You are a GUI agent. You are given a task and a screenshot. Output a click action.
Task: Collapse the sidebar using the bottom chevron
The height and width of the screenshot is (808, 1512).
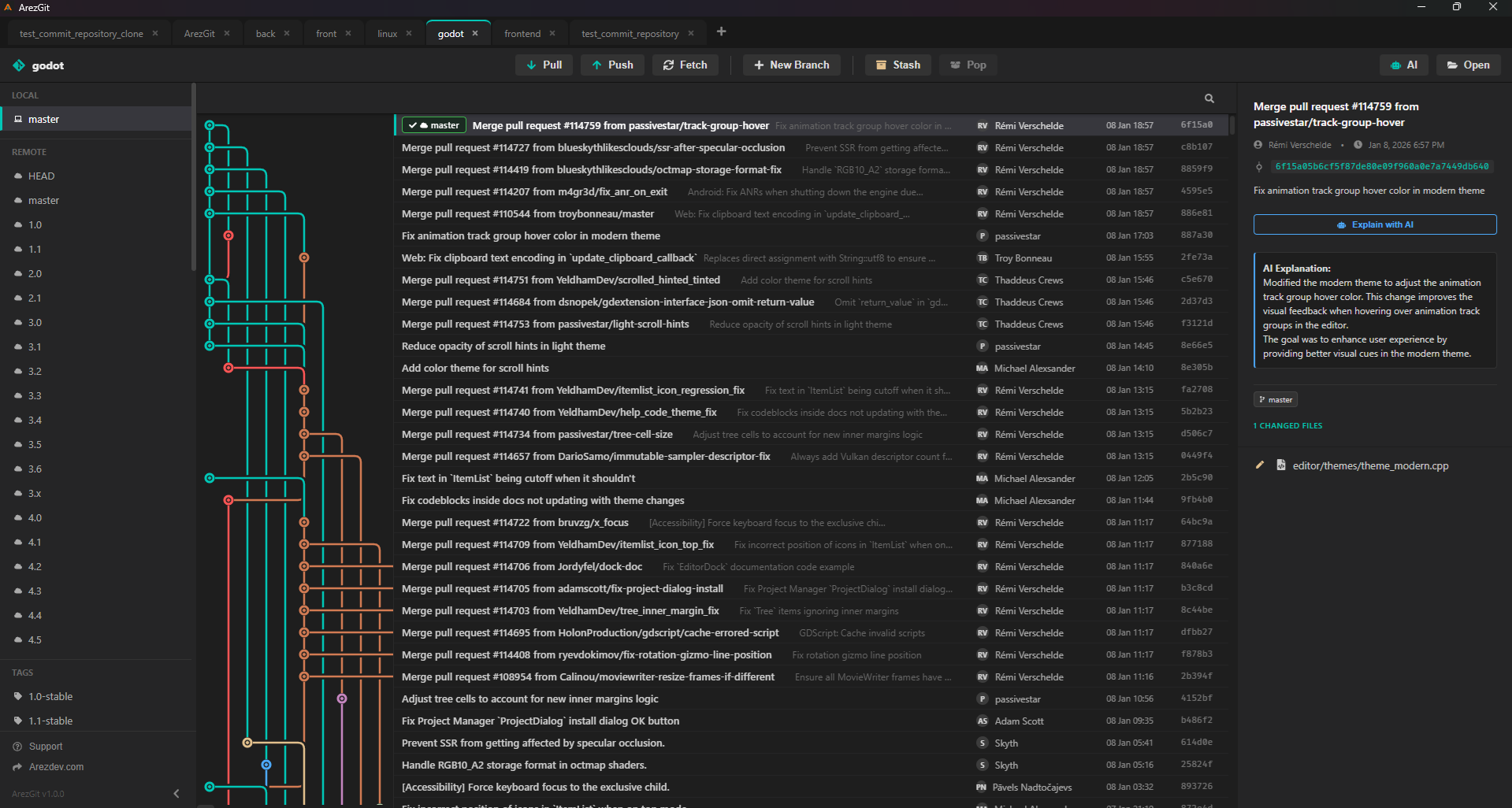click(176, 793)
